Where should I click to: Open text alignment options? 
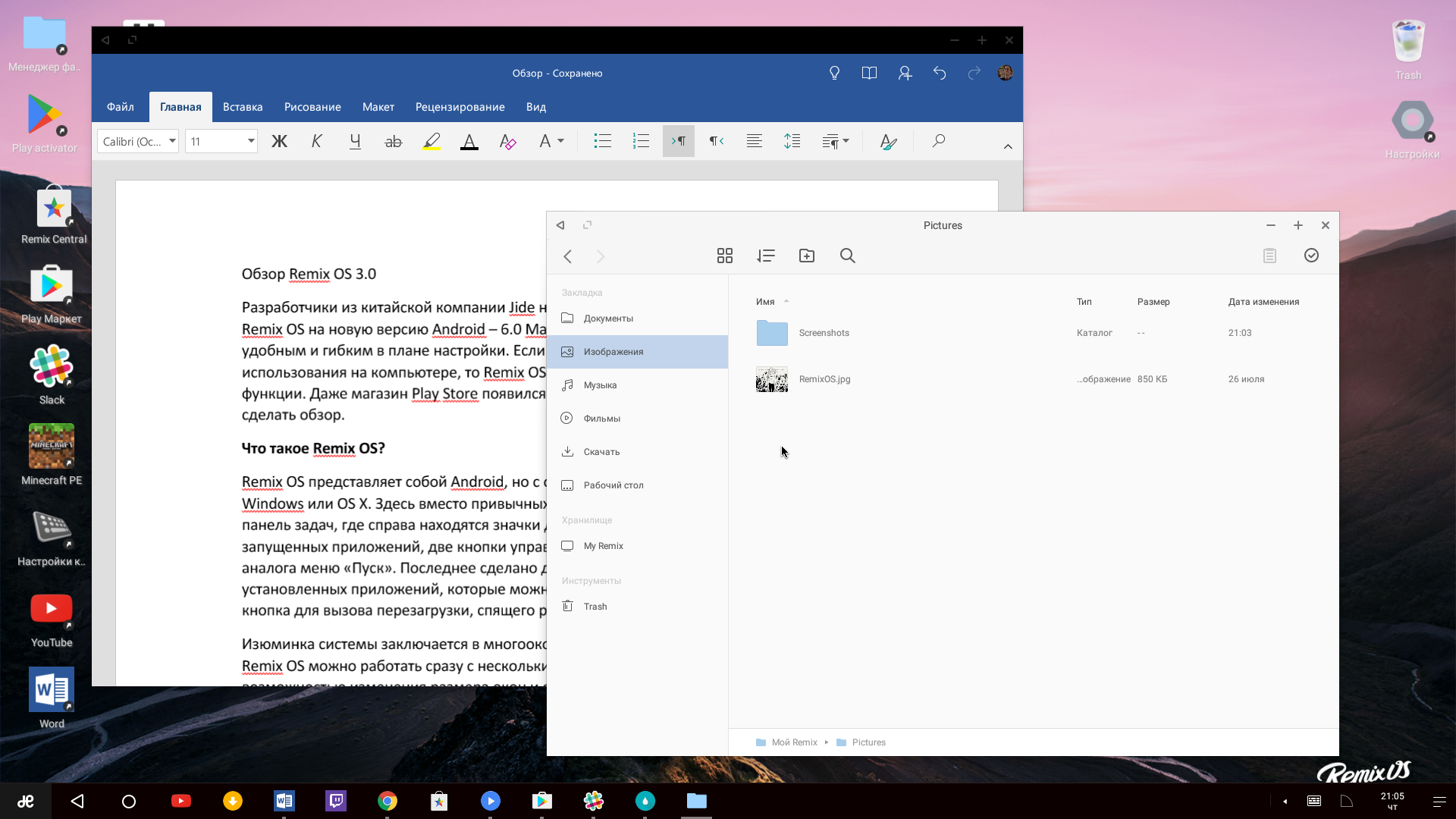click(x=755, y=141)
